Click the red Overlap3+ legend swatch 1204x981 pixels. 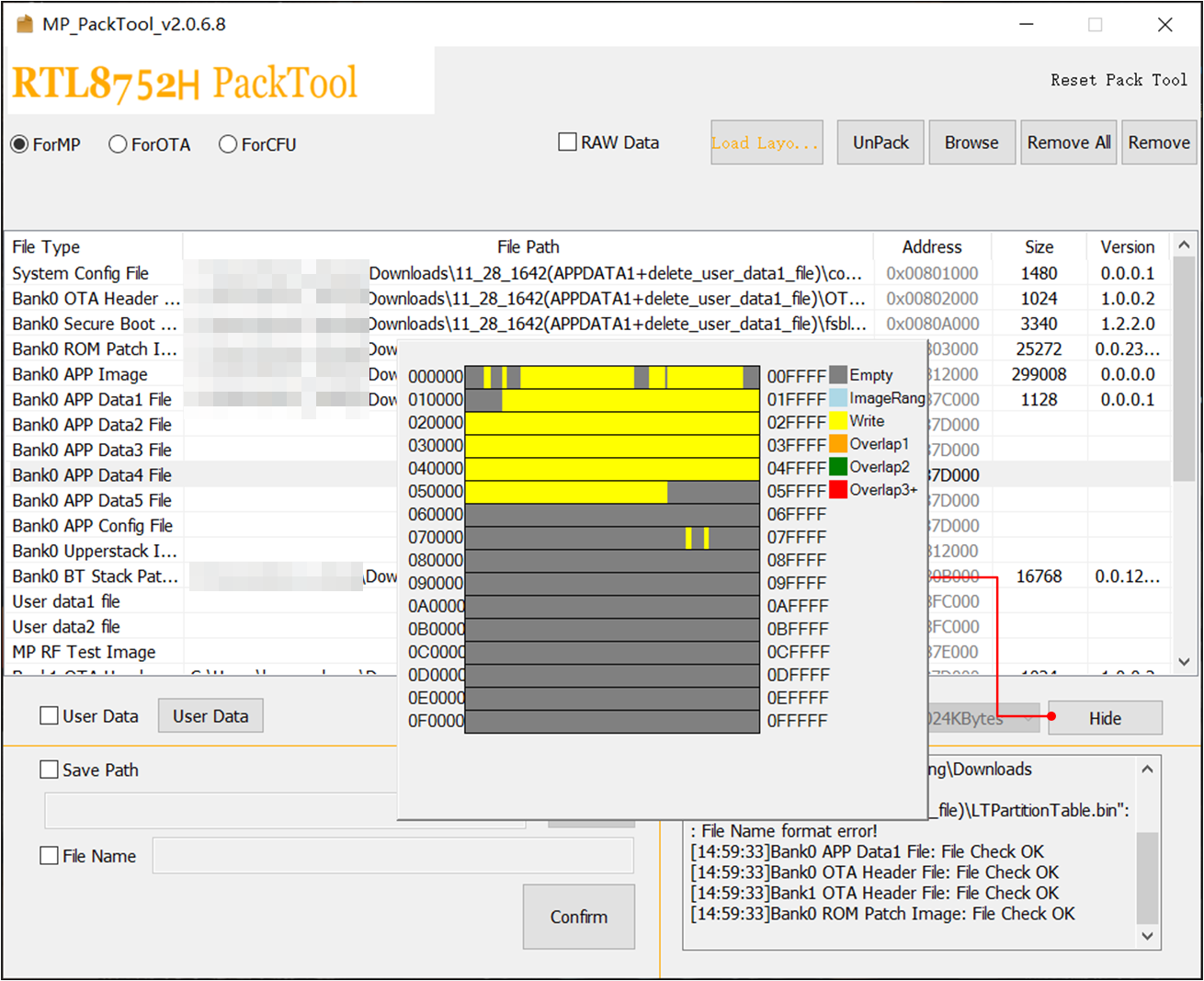click(838, 490)
